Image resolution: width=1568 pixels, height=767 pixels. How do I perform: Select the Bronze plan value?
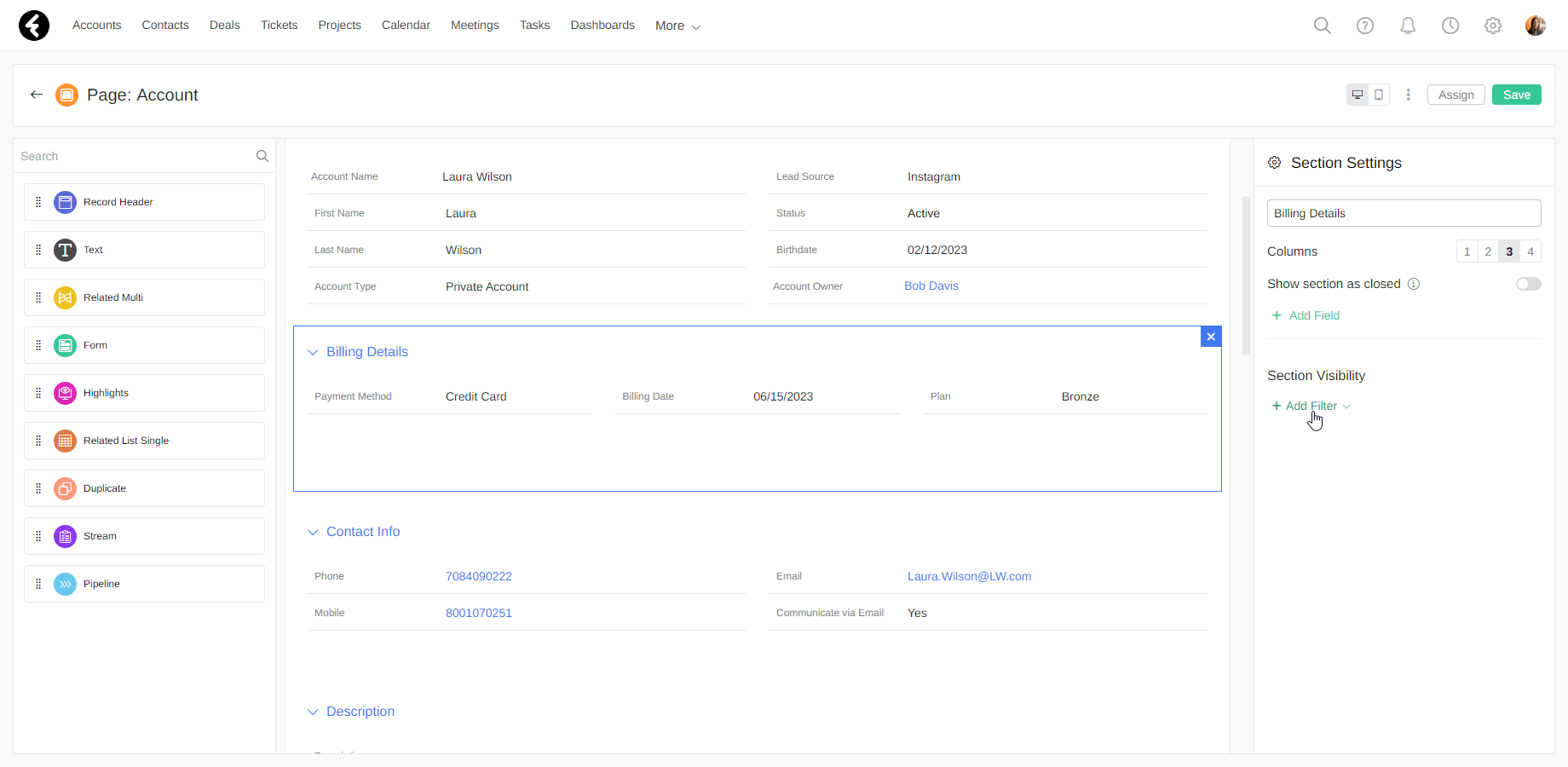(x=1081, y=396)
